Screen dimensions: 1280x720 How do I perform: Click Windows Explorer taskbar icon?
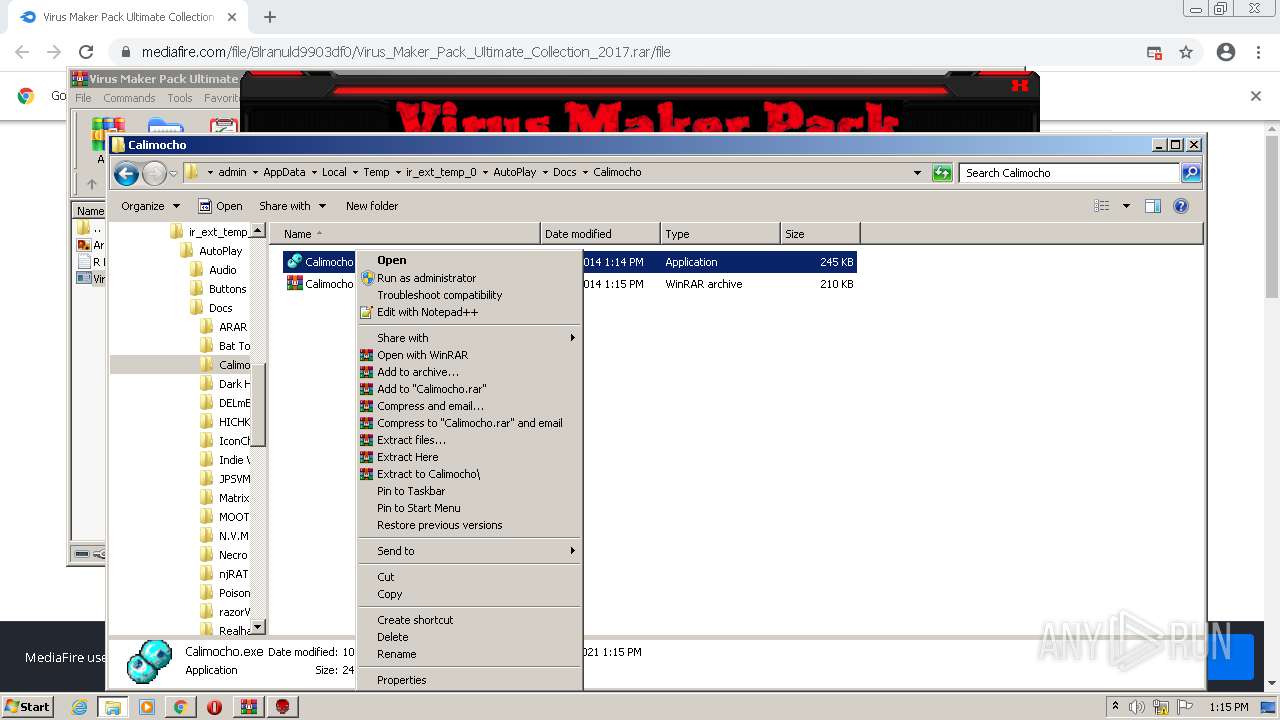(x=113, y=707)
